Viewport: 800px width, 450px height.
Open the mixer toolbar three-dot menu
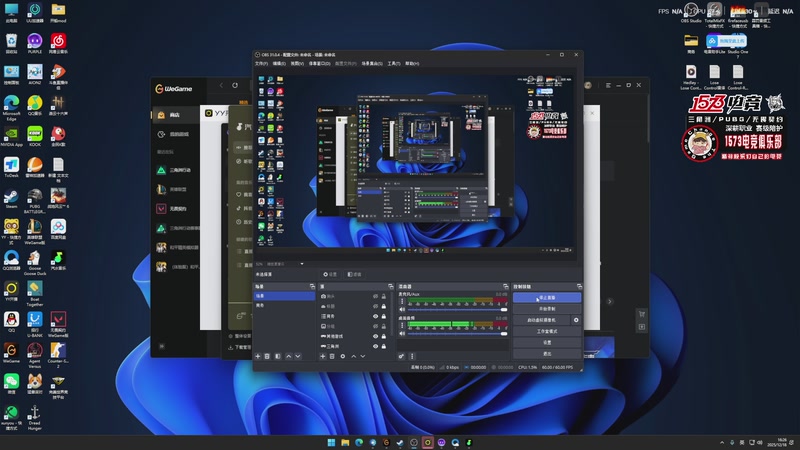[x=412, y=356]
